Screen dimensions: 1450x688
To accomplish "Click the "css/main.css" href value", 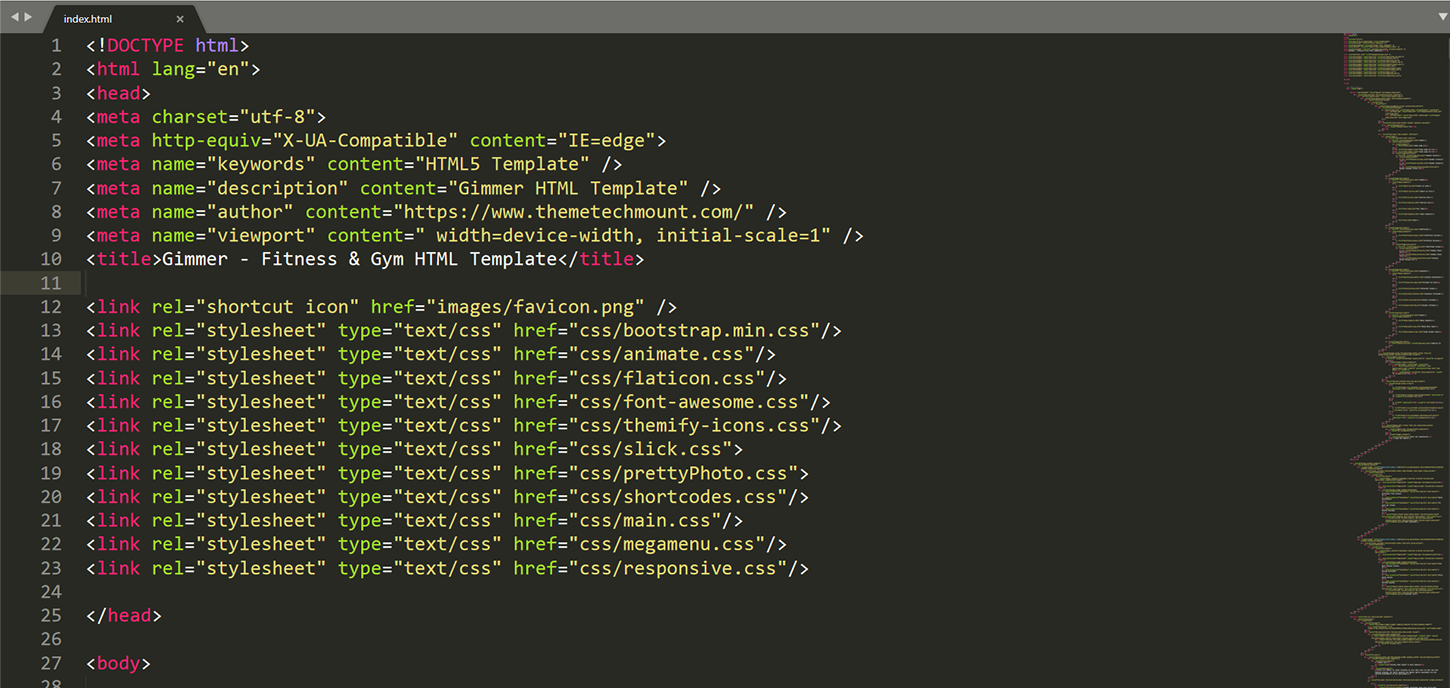I will pyautogui.click(x=645, y=521).
